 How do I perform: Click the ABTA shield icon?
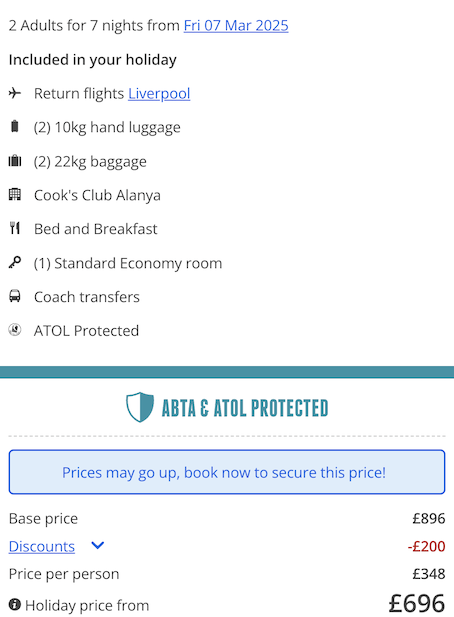[140, 407]
